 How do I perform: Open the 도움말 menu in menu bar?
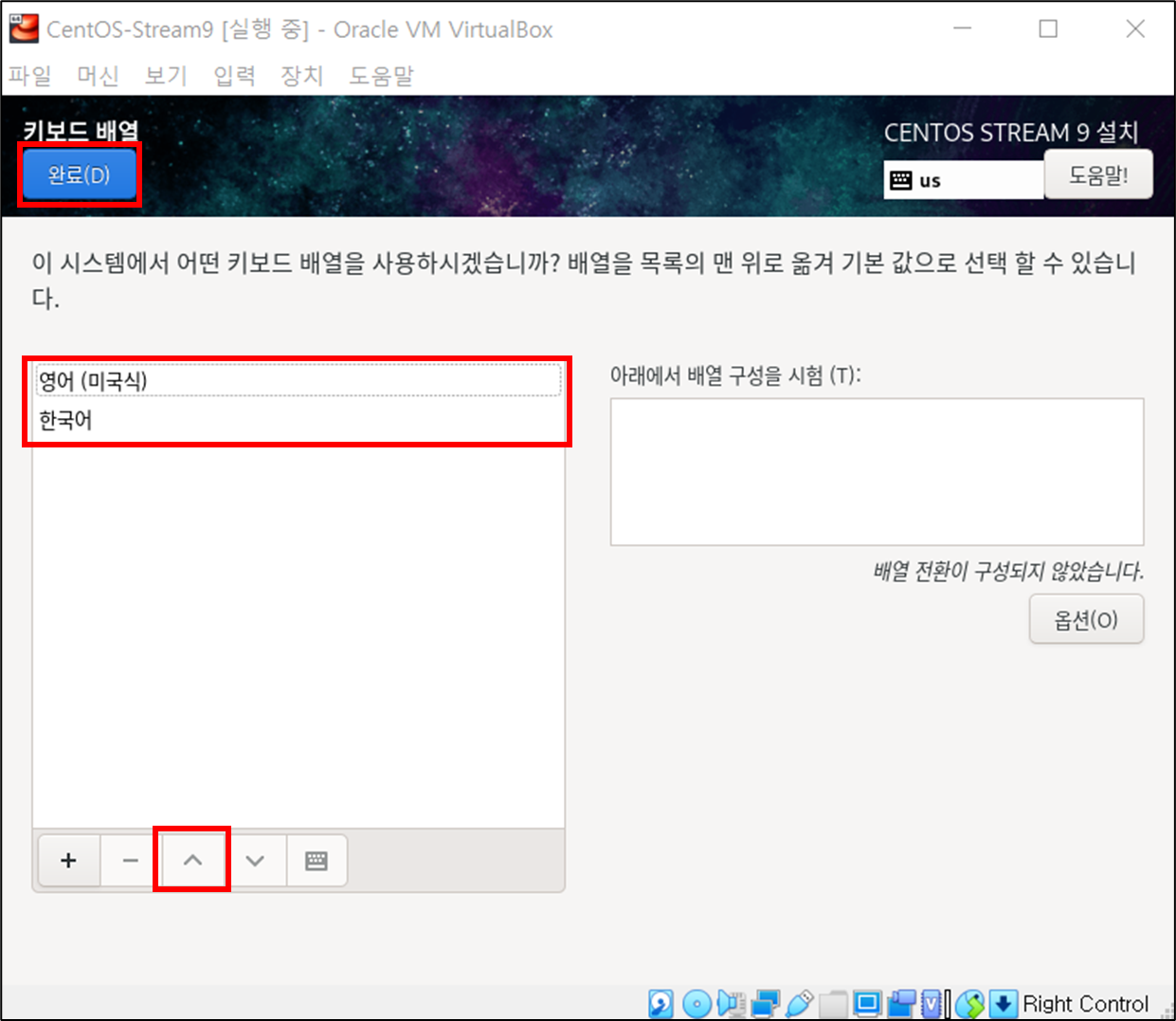pyautogui.click(x=382, y=75)
